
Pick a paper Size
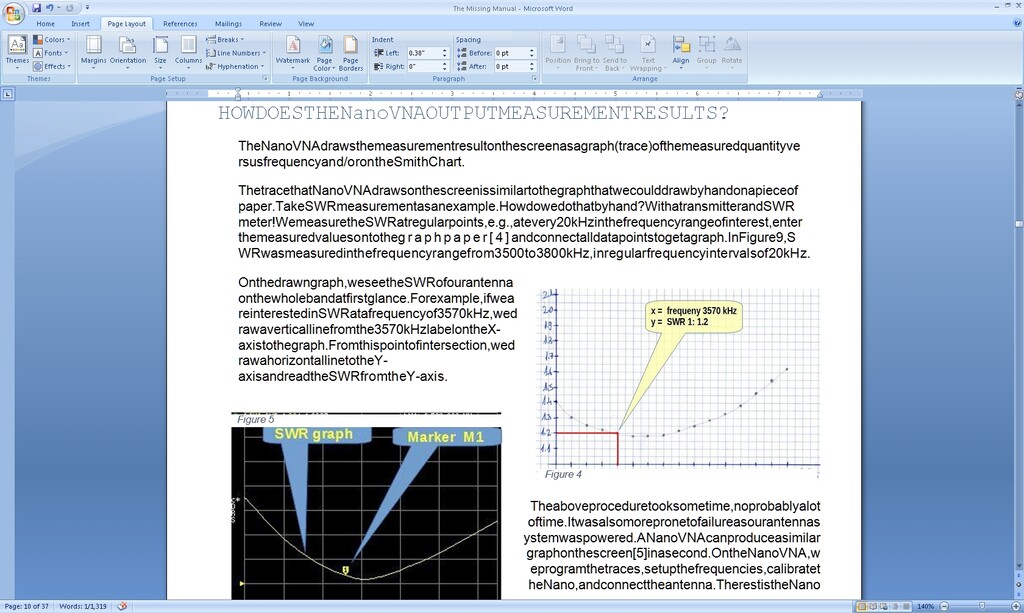pos(160,52)
